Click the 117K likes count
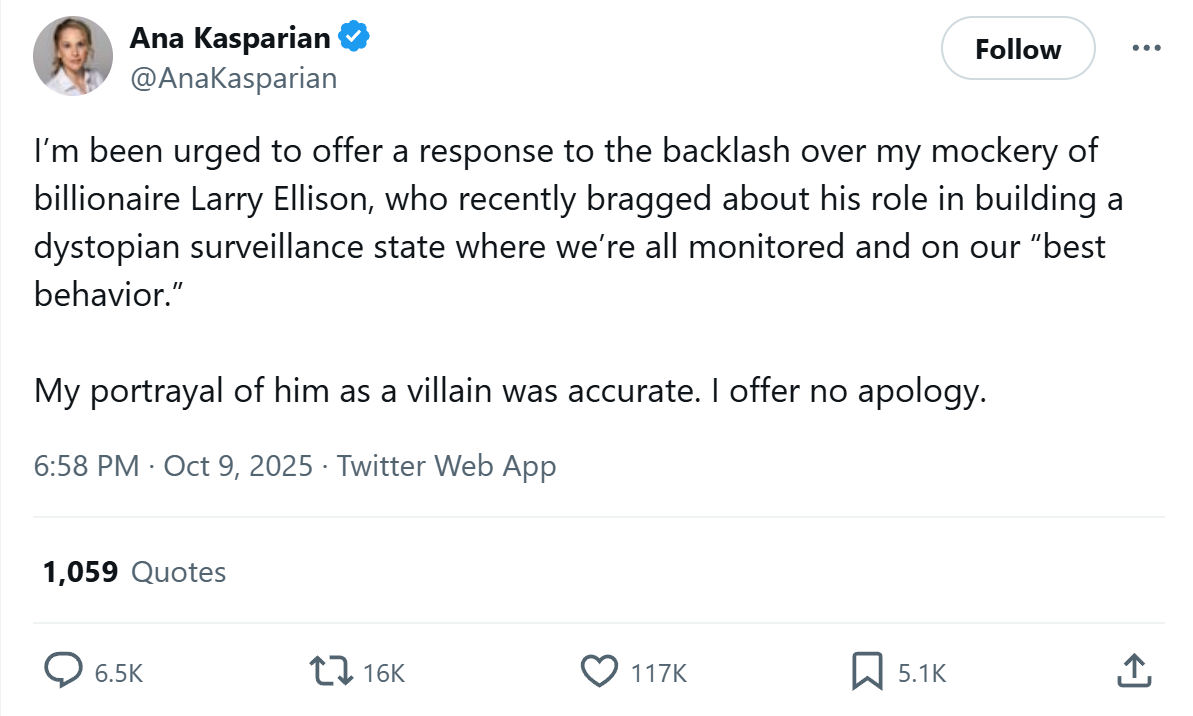The image size is (1193, 716). coord(659,673)
